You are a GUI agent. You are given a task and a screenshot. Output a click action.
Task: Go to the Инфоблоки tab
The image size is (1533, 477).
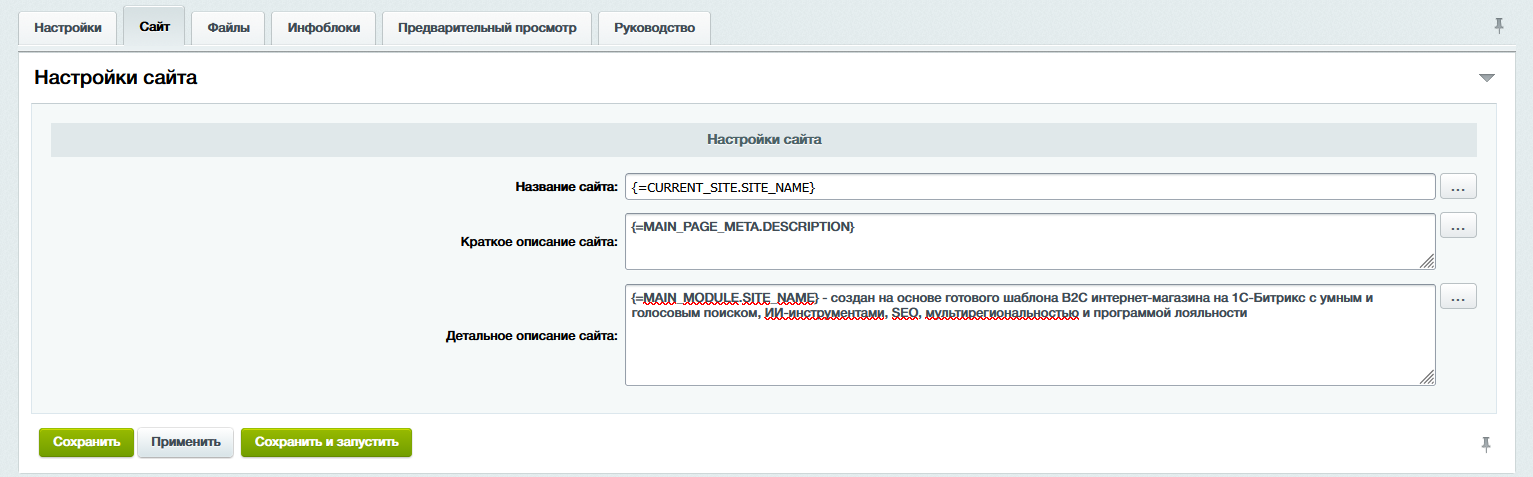[323, 28]
